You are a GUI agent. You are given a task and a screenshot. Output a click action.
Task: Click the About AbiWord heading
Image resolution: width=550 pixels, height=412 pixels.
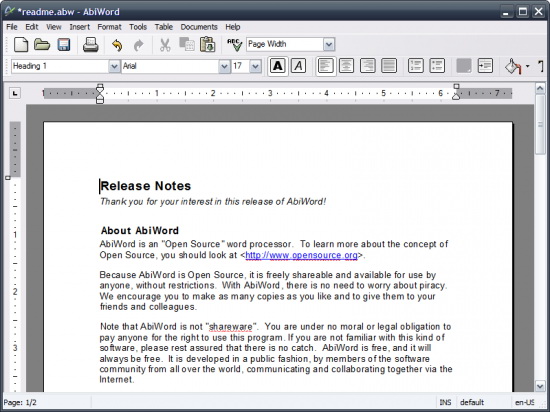pos(140,230)
